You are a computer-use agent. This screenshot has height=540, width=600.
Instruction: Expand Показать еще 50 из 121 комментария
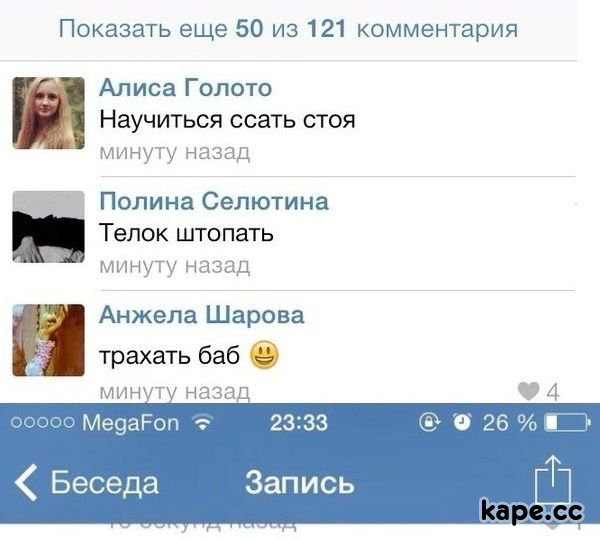click(x=288, y=29)
